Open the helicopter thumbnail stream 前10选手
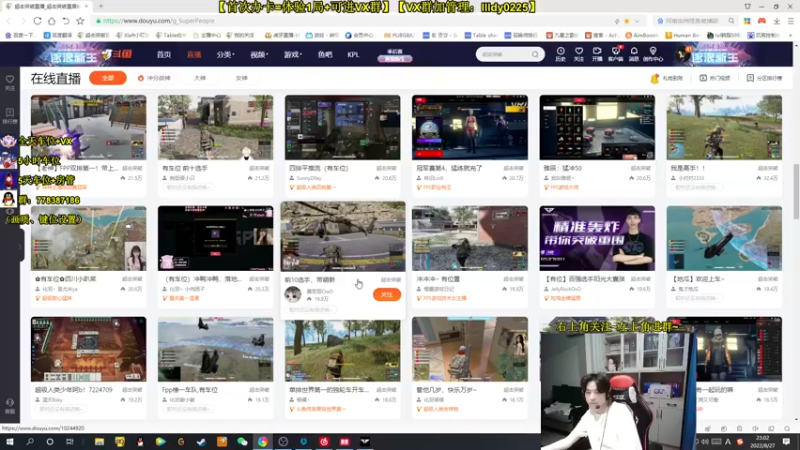 click(343, 236)
